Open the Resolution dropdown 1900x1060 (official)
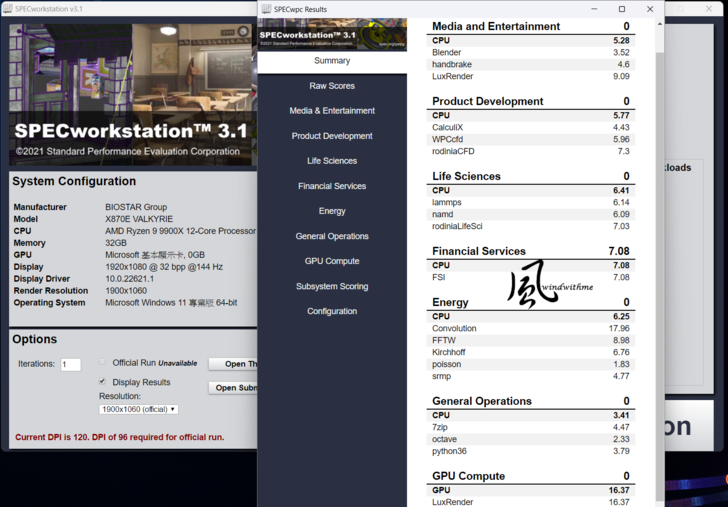The image size is (728, 507). 138,410
